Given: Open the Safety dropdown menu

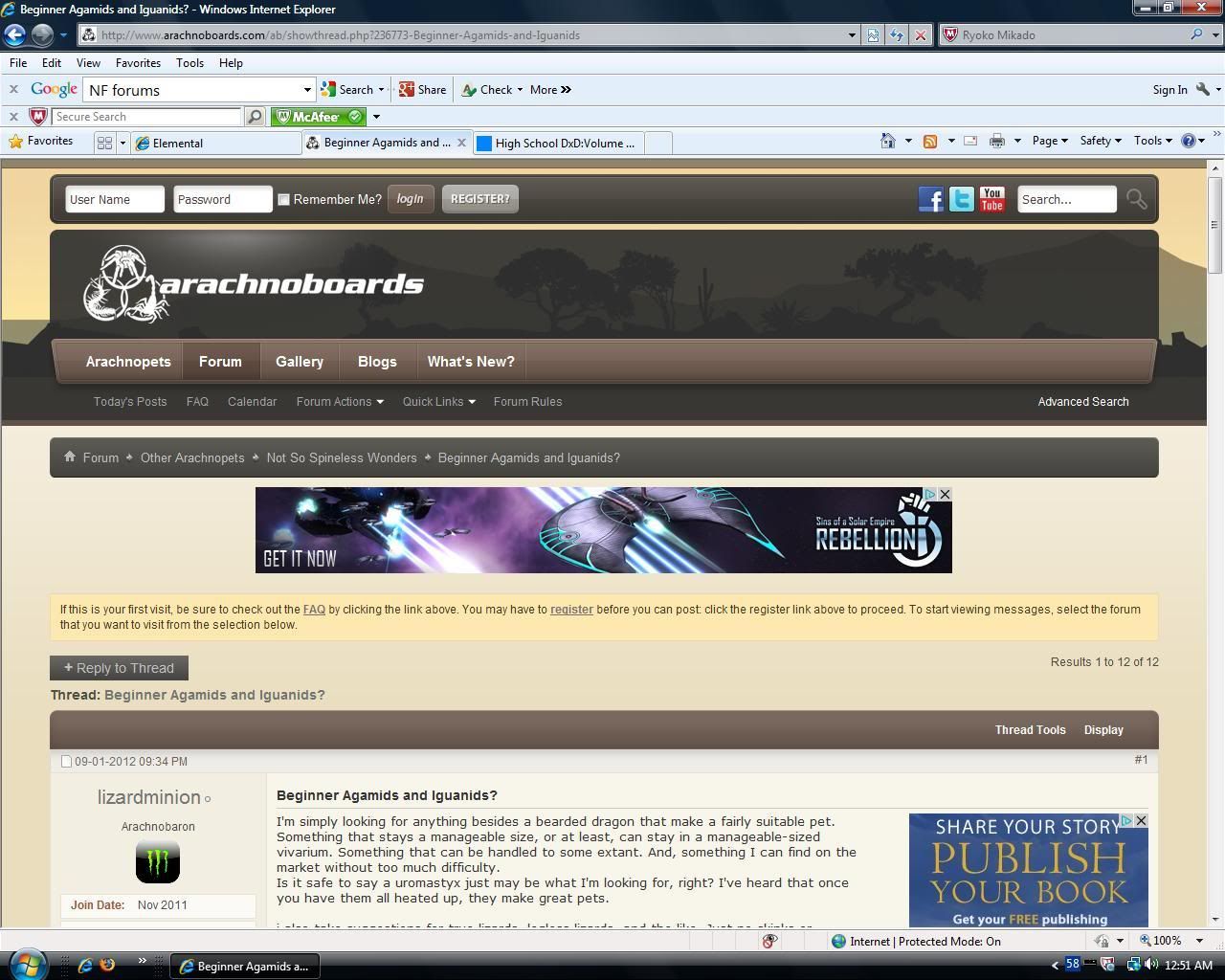Looking at the screenshot, I should [1101, 141].
